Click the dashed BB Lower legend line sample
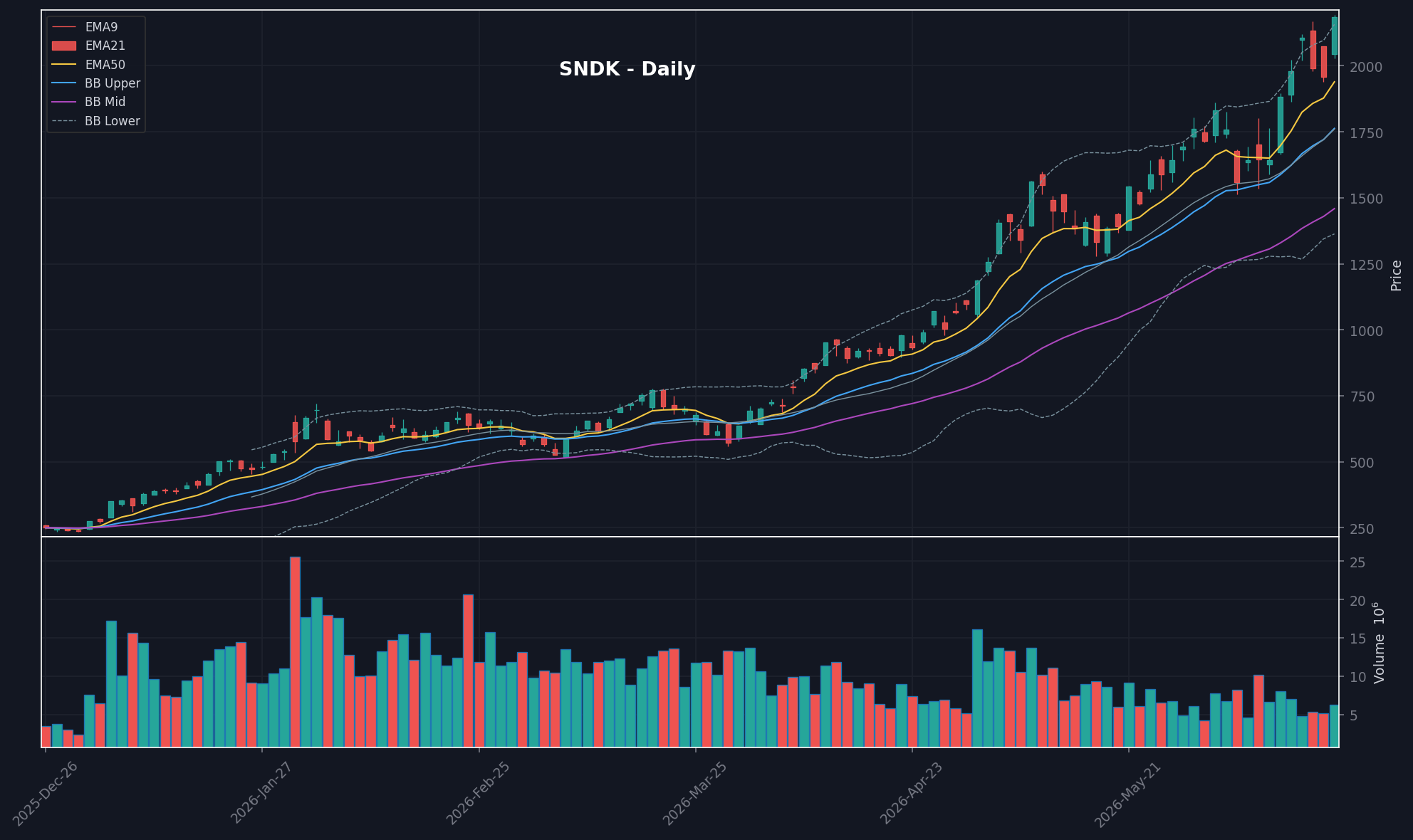The image size is (1413, 840). click(x=64, y=121)
